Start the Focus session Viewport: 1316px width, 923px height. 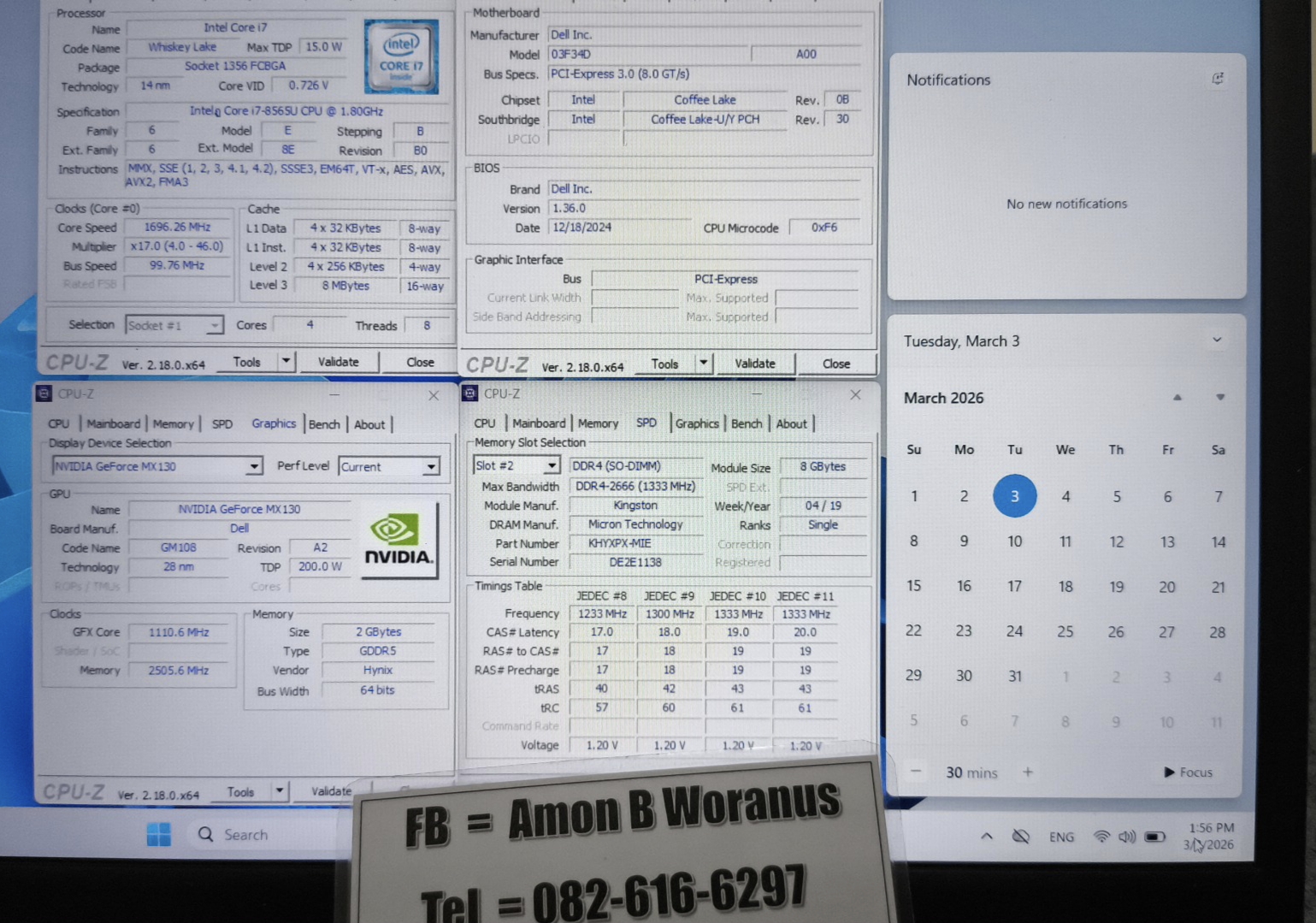coord(1188,772)
